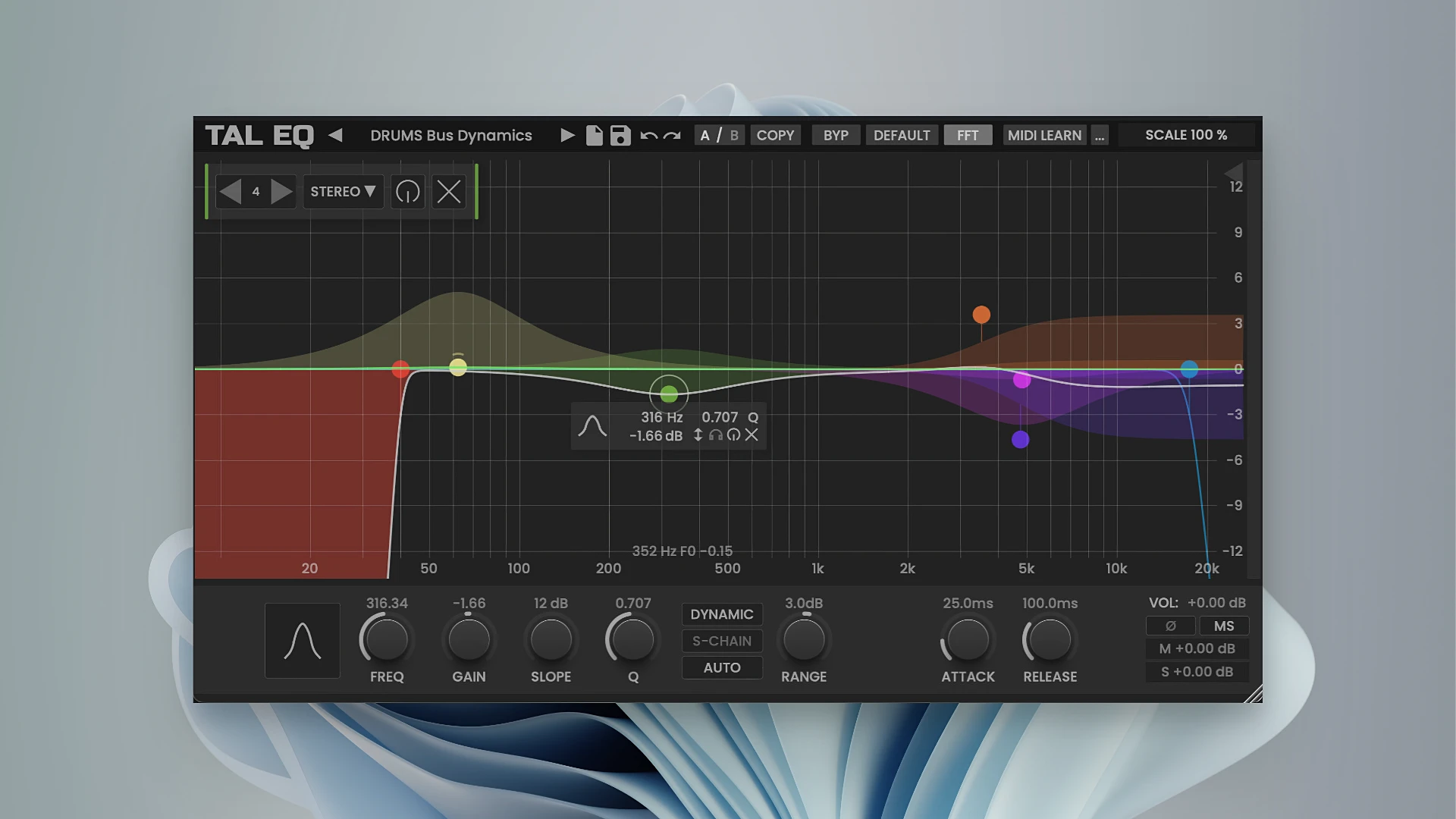Click the phase invert (ø) icon

pos(1170,626)
